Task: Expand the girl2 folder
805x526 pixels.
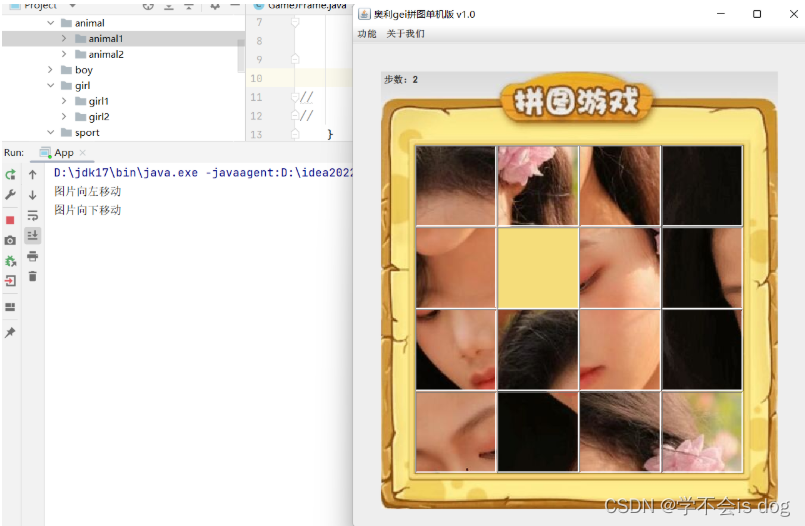Action: click(x=64, y=116)
